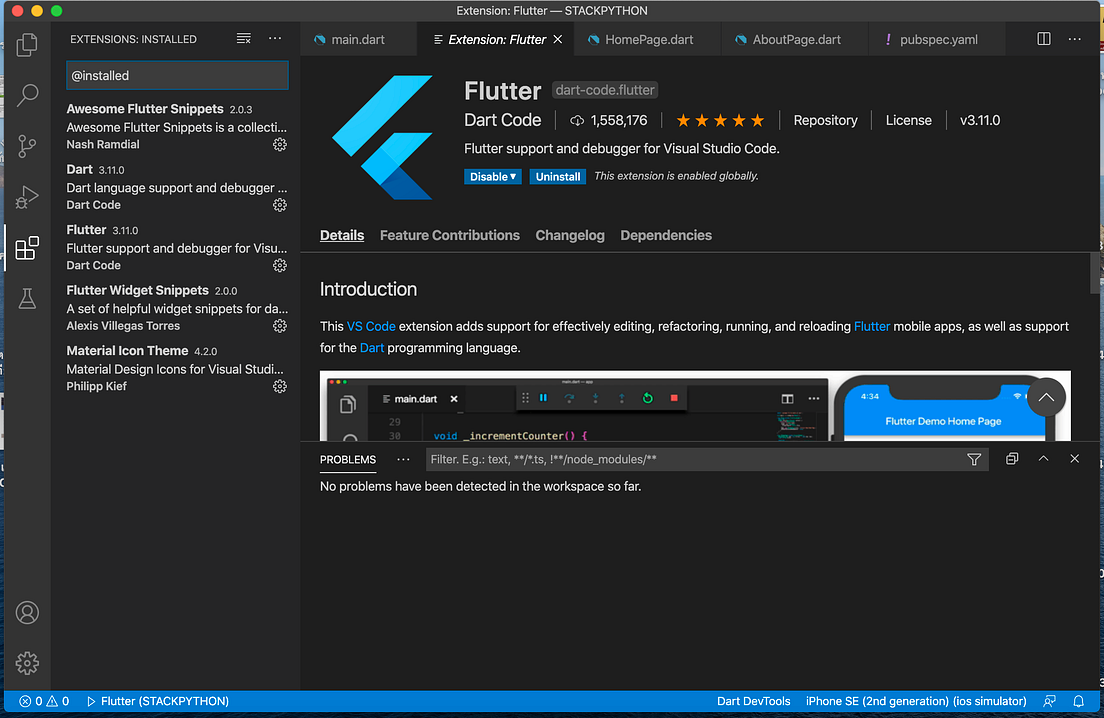
Task: Open the editor more actions menu
Action: pos(1074,38)
